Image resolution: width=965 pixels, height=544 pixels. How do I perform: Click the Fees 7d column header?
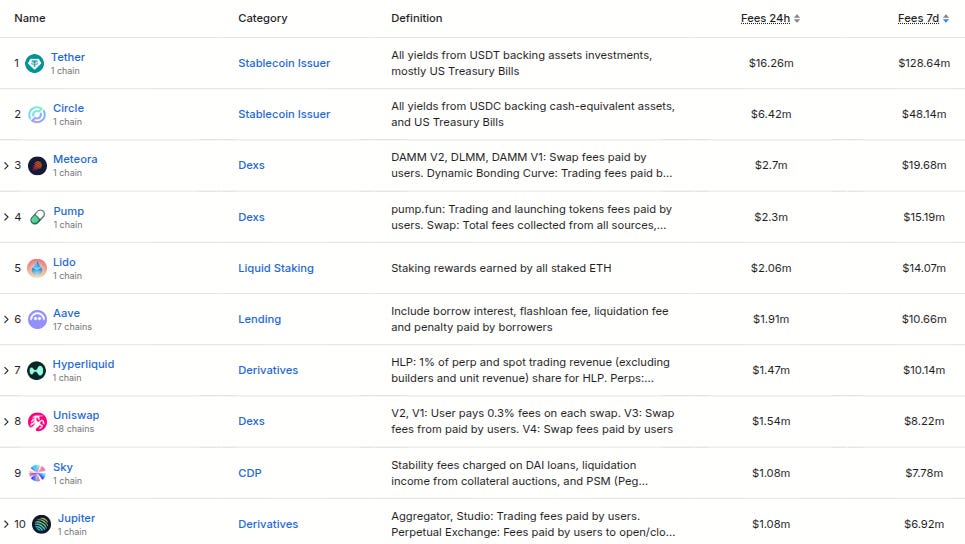918,18
